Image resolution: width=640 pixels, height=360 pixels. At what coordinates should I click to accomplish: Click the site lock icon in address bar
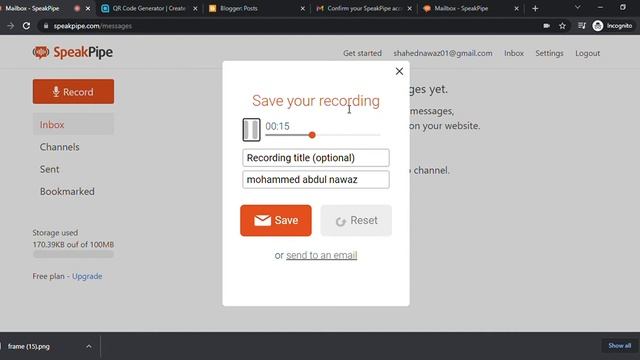pyautogui.click(x=46, y=26)
